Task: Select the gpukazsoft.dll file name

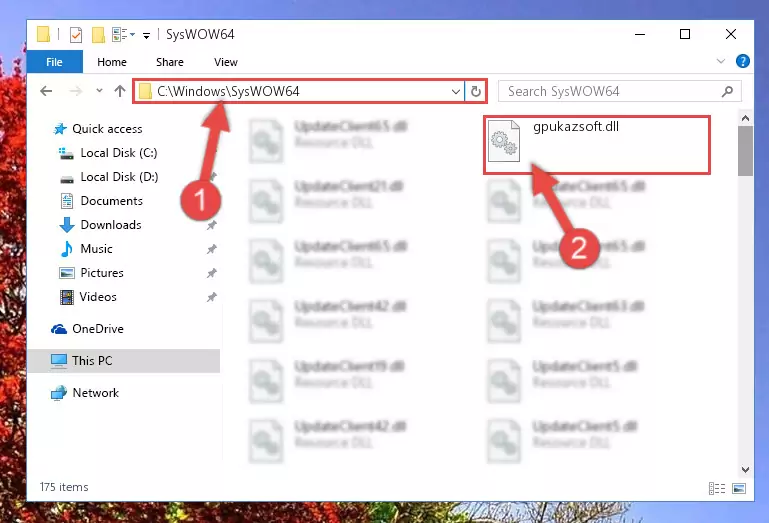Action: tap(576, 127)
